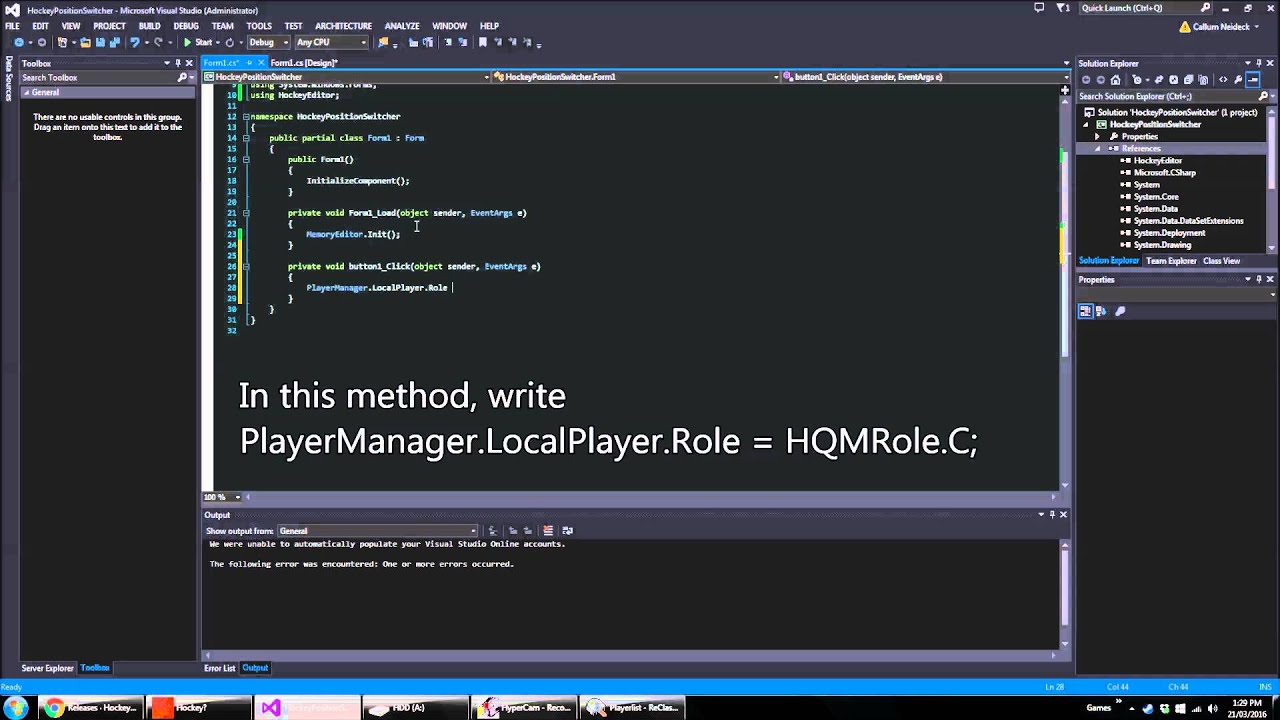
Task: Click the Callum Neideck account name
Action: pyautogui.click(x=1221, y=27)
